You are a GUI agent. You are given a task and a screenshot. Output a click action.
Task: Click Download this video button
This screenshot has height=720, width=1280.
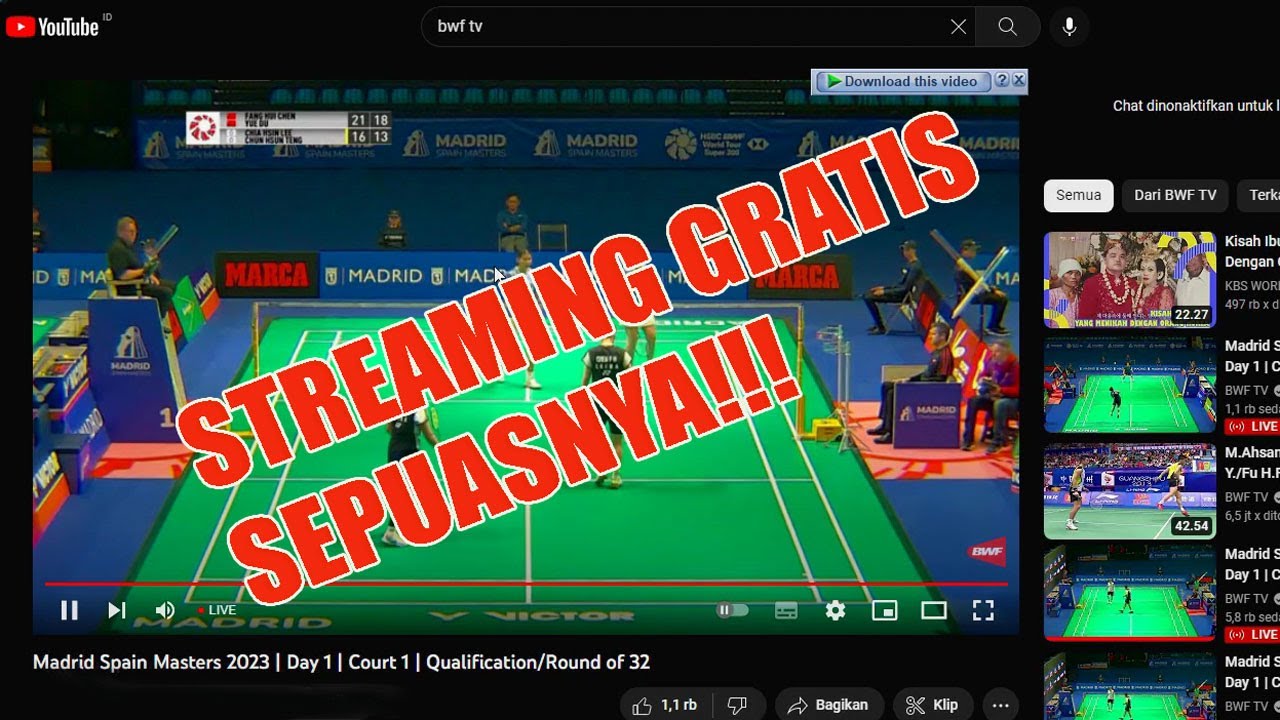click(902, 82)
